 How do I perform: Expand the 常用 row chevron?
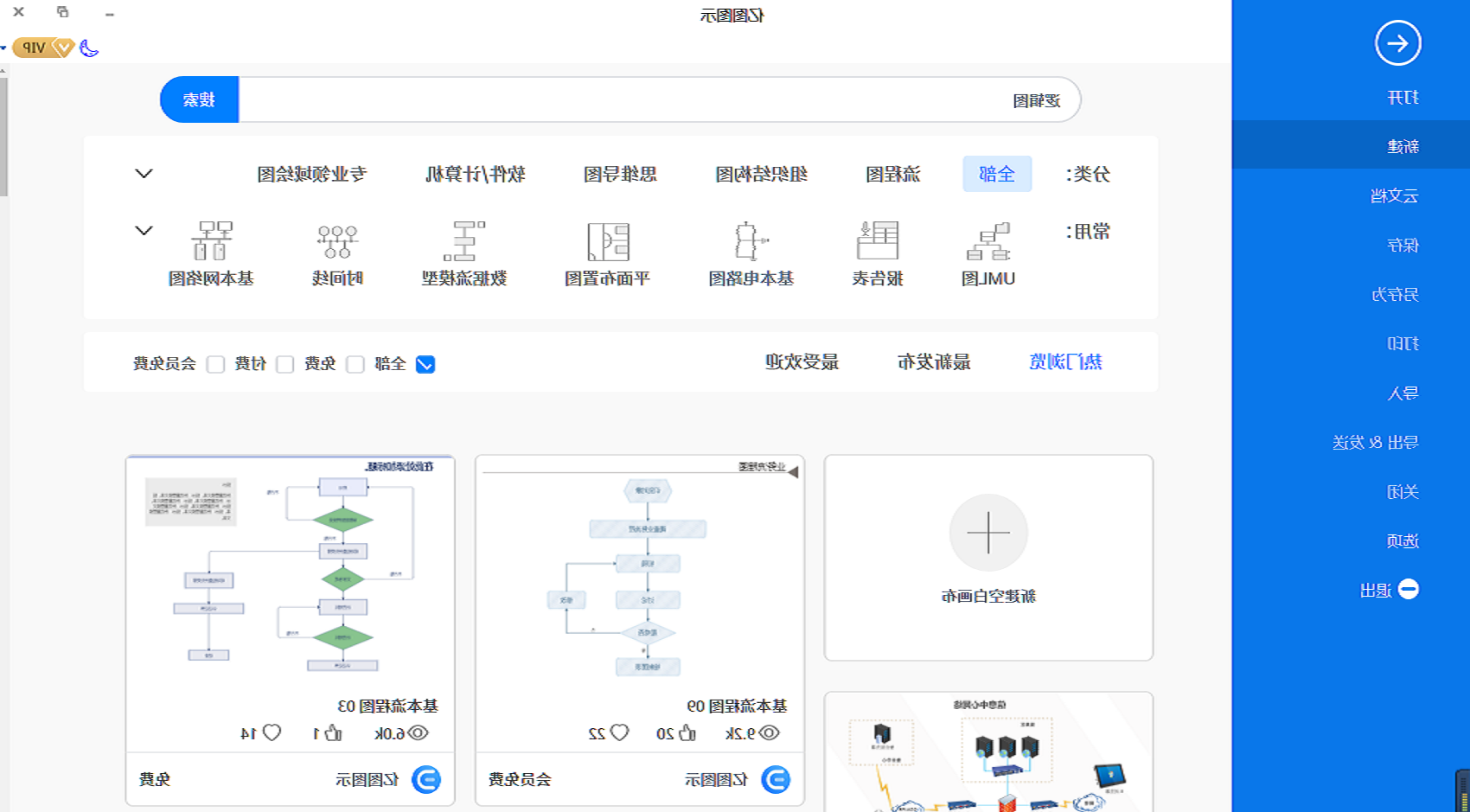(x=144, y=231)
